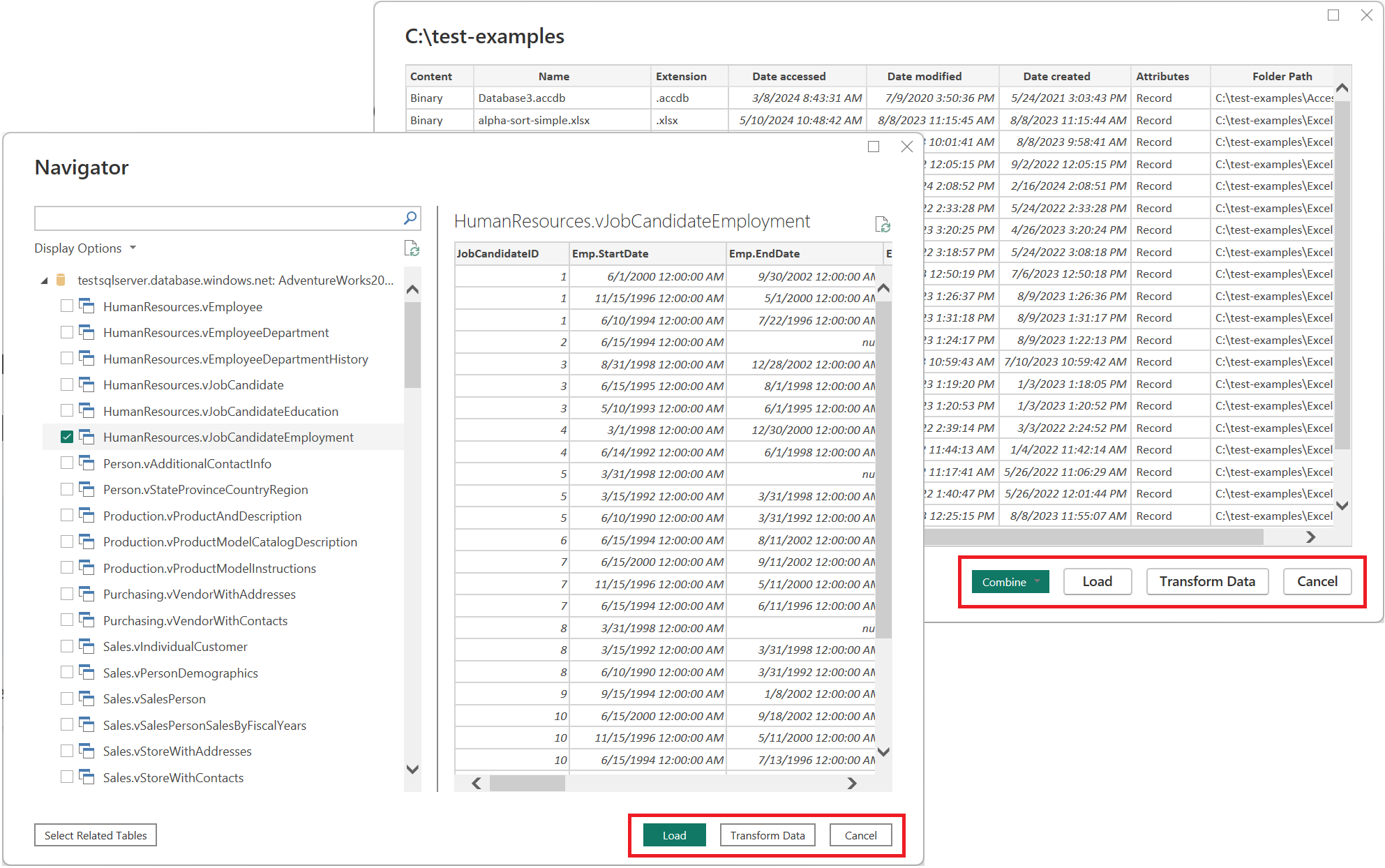Click the database icon for testsqlserver
The height and width of the screenshot is (868, 1385).
pyautogui.click(x=61, y=280)
